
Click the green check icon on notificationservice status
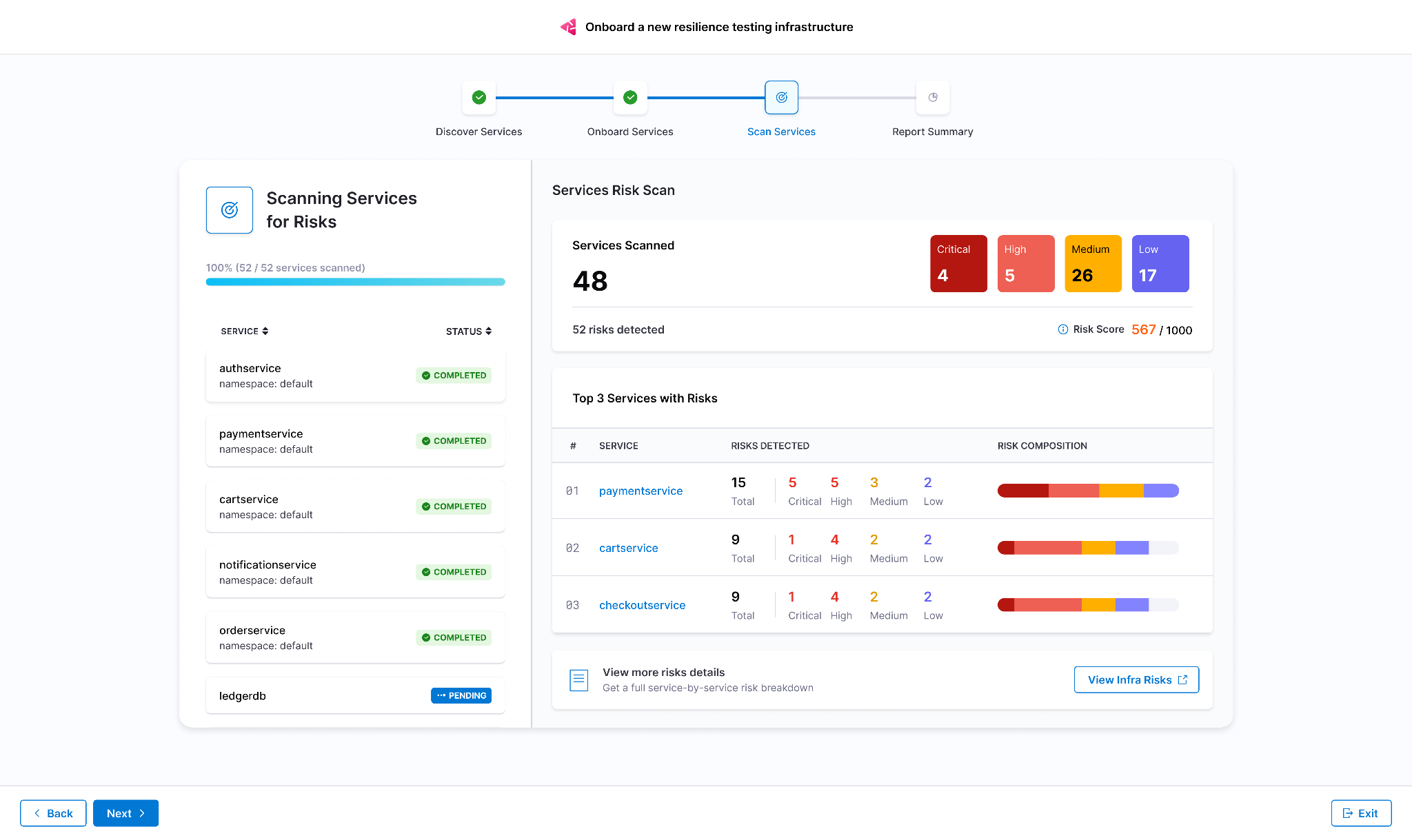pyautogui.click(x=426, y=572)
